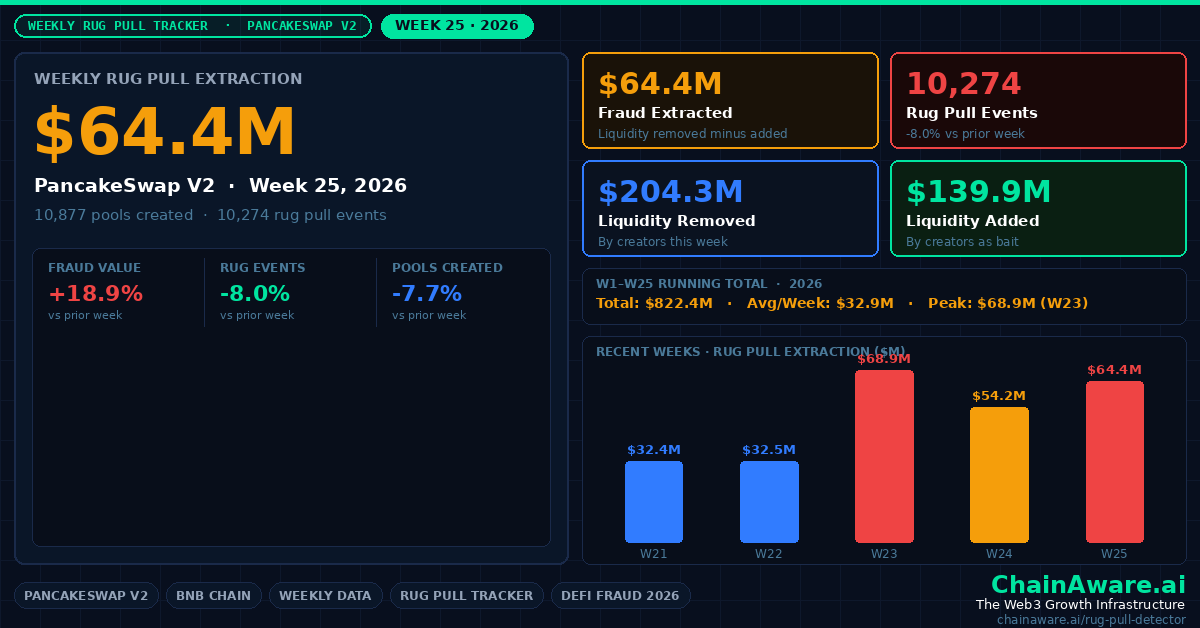Image resolution: width=1200 pixels, height=628 pixels.
Task: Select the DEFI FRAUD 2026 tag
Action: click(621, 596)
